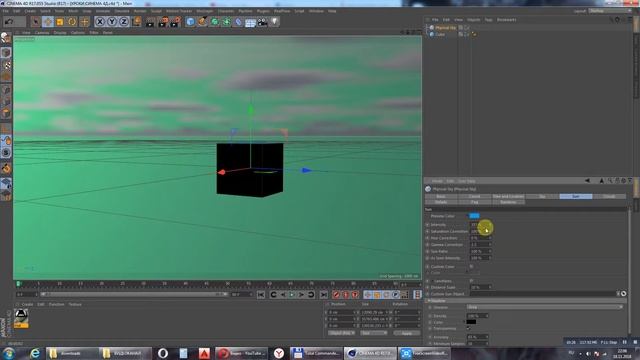Screen dimensions: 640x360
Task: Switch to the Clouds tab
Action: [609, 197]
